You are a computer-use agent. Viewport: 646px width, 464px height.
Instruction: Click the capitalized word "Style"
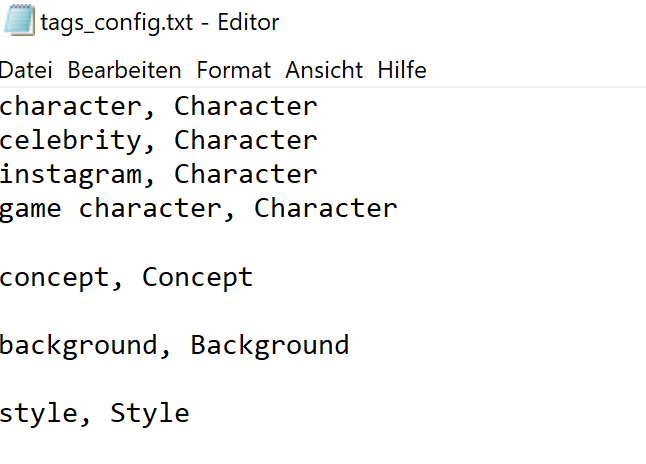click(150, 413)
